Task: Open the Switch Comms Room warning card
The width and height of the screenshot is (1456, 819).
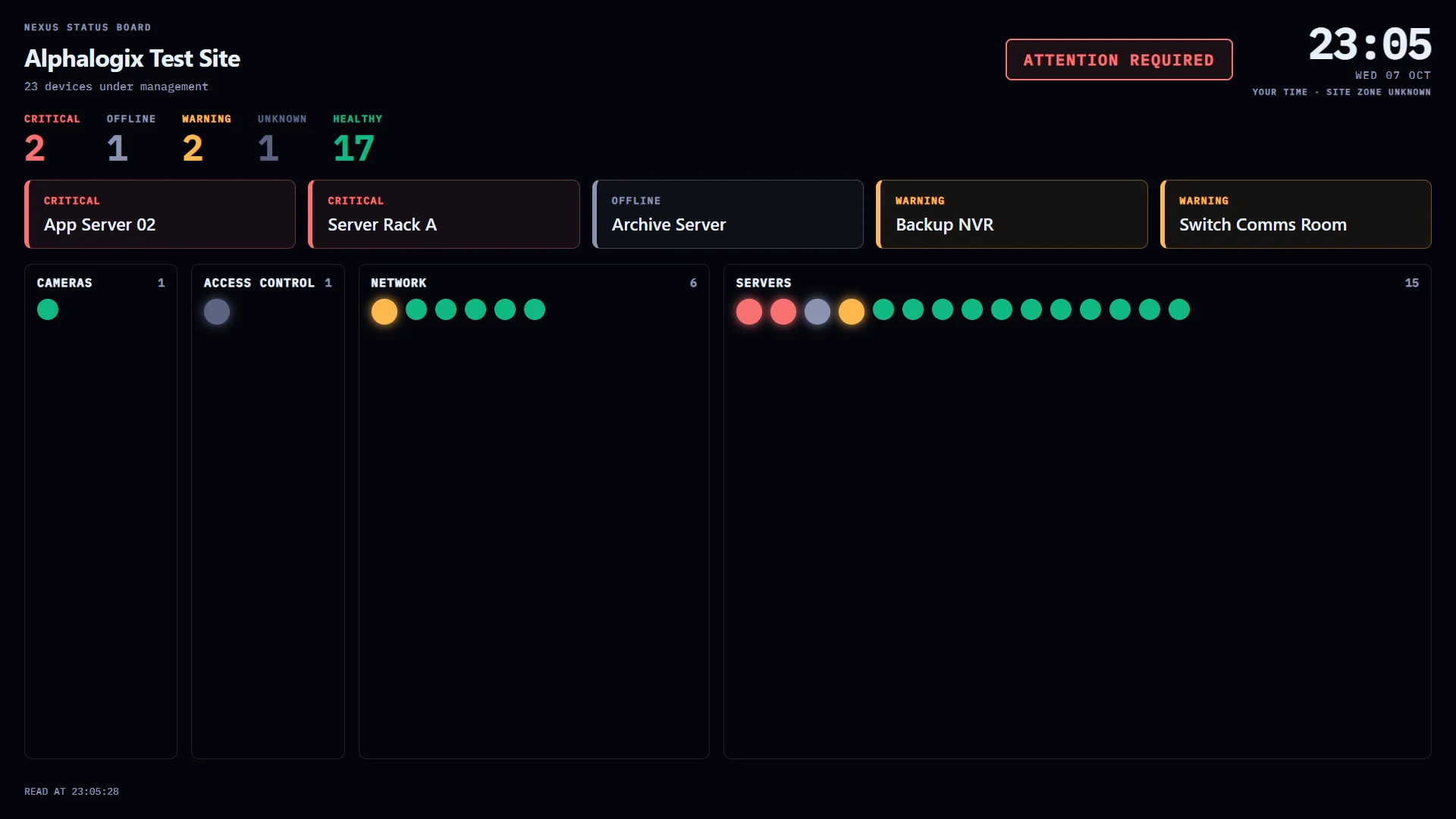Action: [x=1296, y=214]
